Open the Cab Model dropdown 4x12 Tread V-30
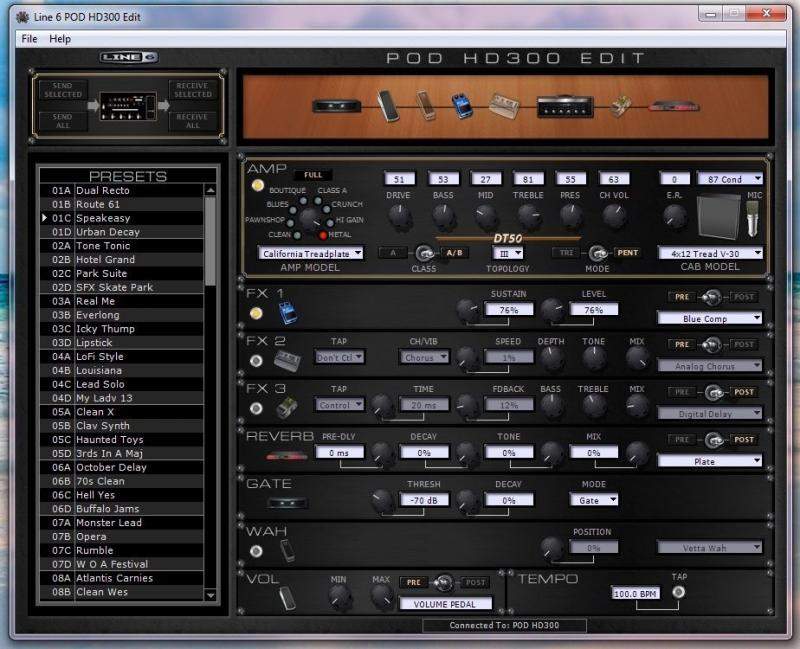The height and width of the screenshot is (649, 800). [x=710, y=254]
